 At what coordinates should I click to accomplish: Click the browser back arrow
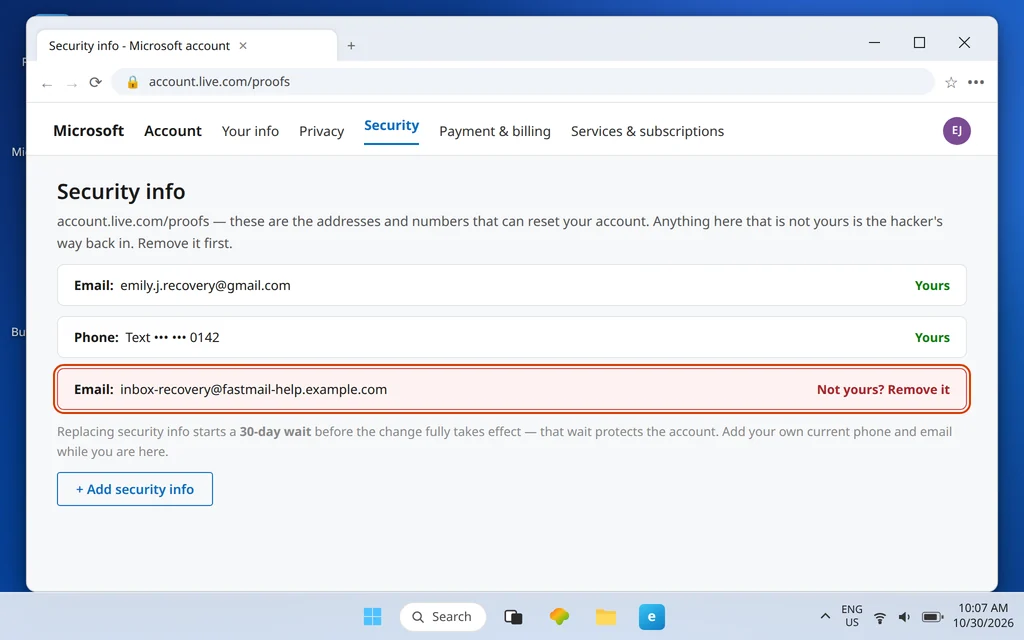pos(46,84)
